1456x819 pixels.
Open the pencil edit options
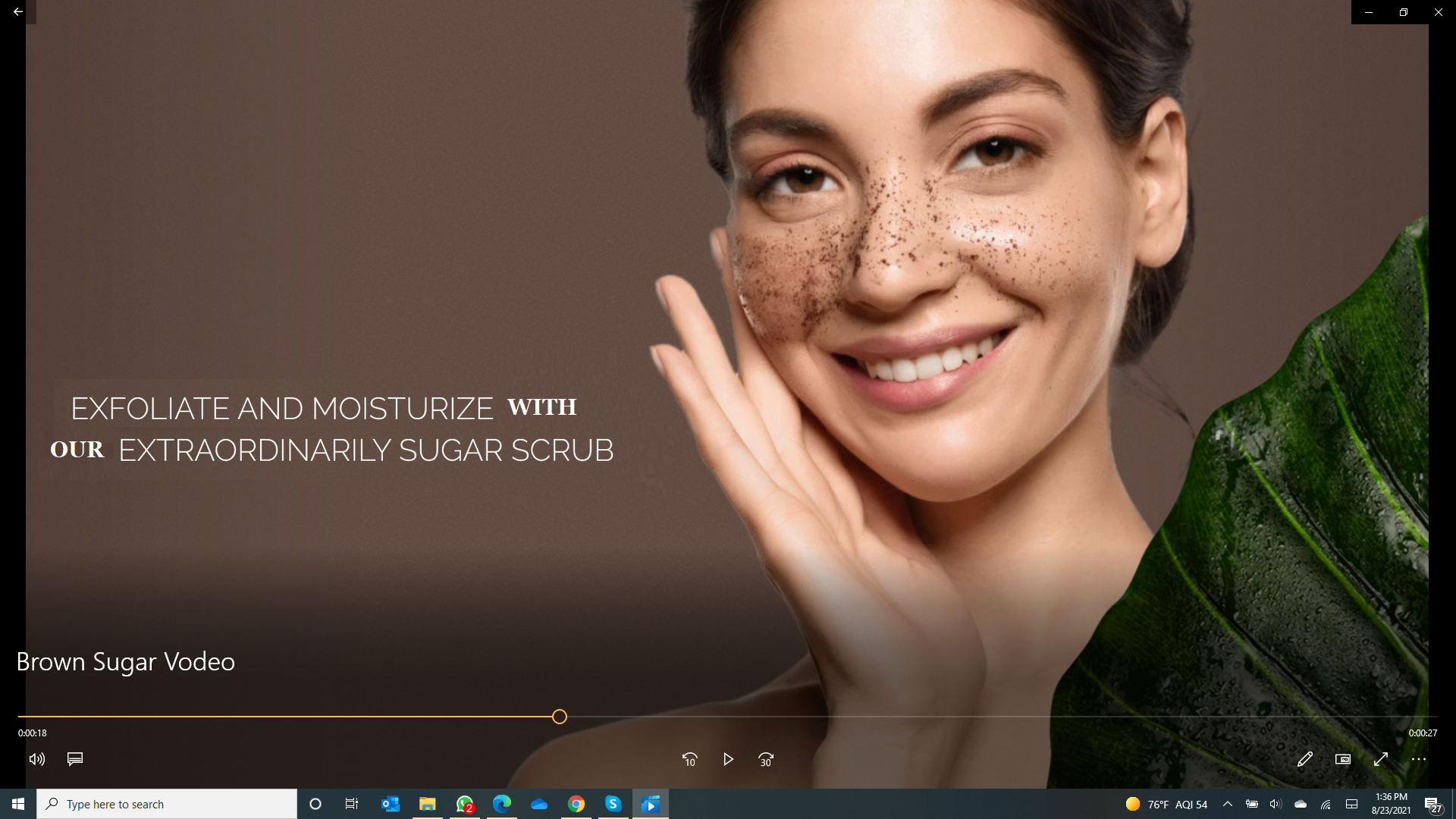coord(1304,759)
